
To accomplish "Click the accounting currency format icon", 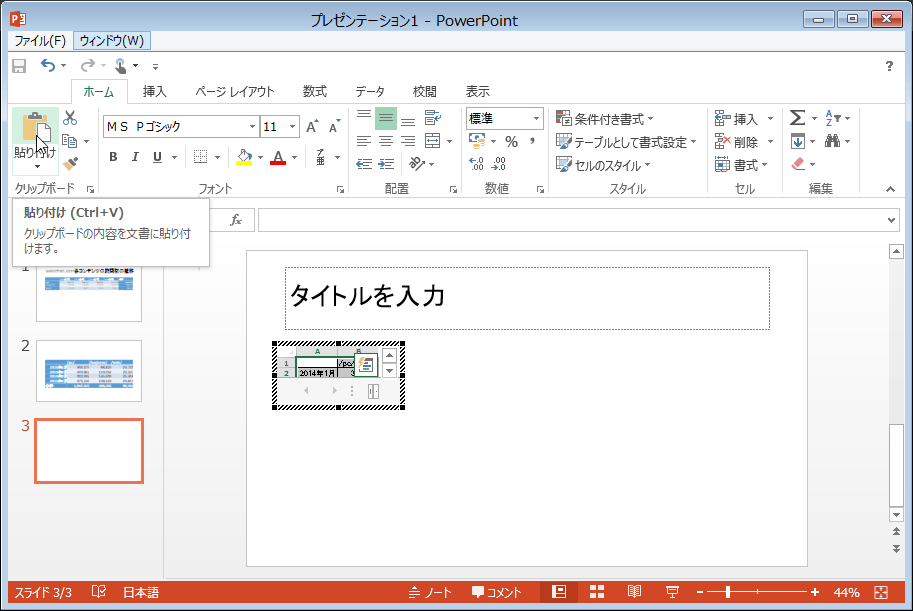I will pos(477,141).
